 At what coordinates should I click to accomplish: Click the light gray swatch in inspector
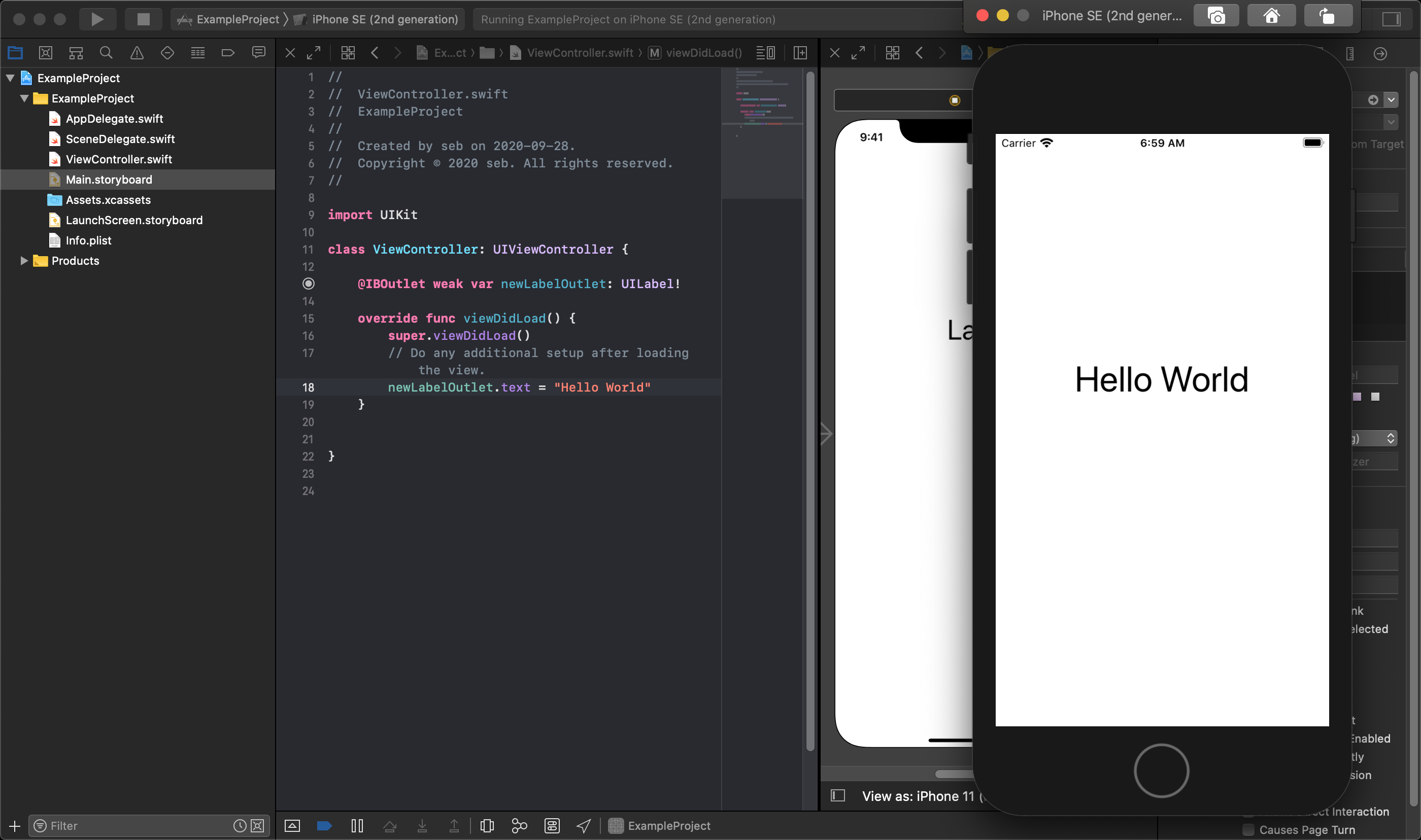pos(1375,397)
